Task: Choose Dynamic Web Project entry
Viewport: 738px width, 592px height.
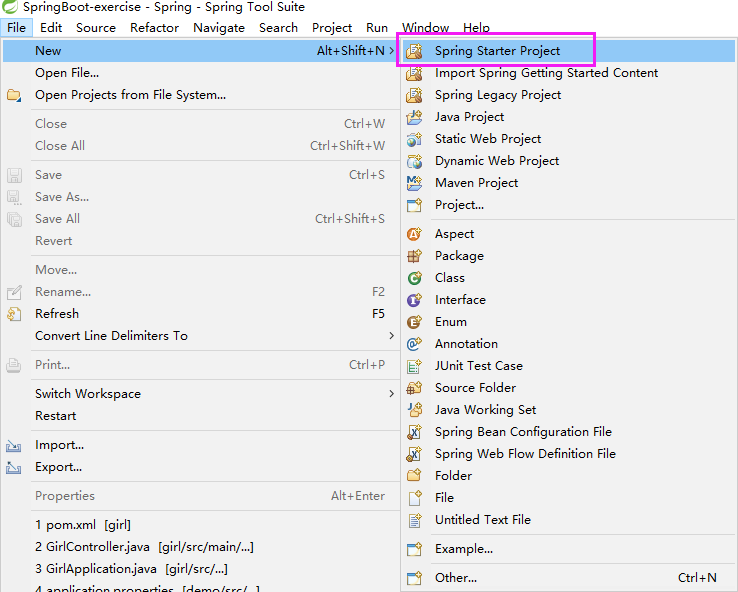Action: [x=569, y=161]
